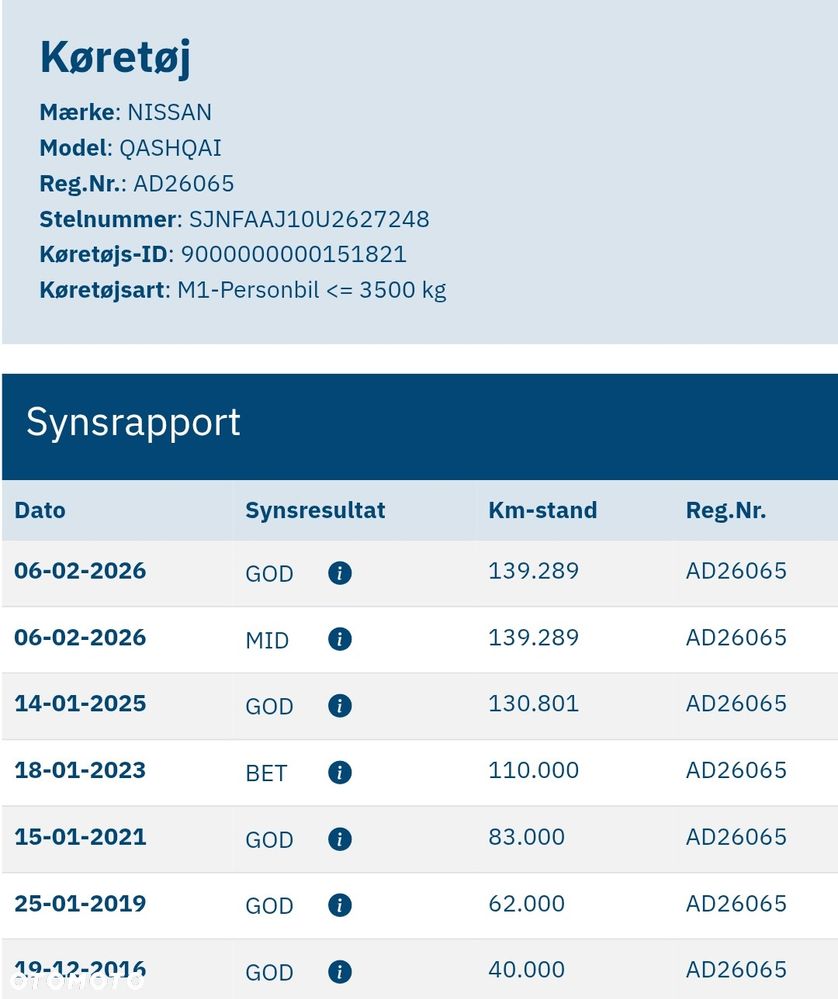Click the info icon beside BET result
838x999 pixels.
340,772
